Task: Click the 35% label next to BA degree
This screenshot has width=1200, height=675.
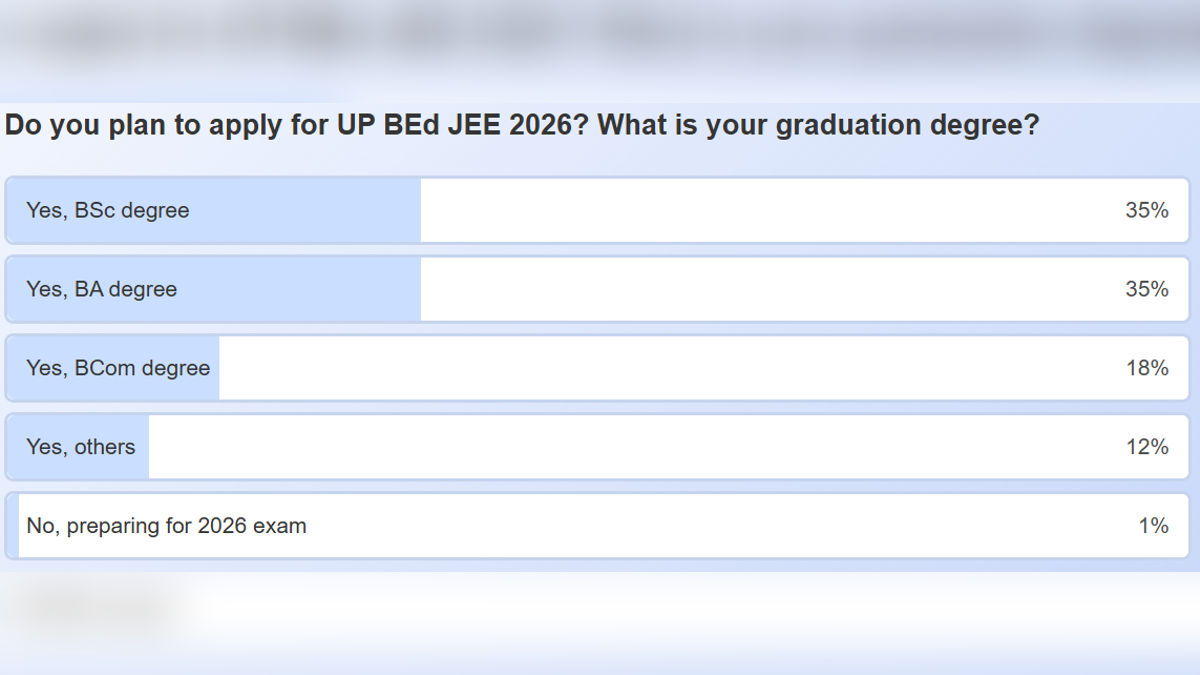Action: click(x=1148, y=289)
